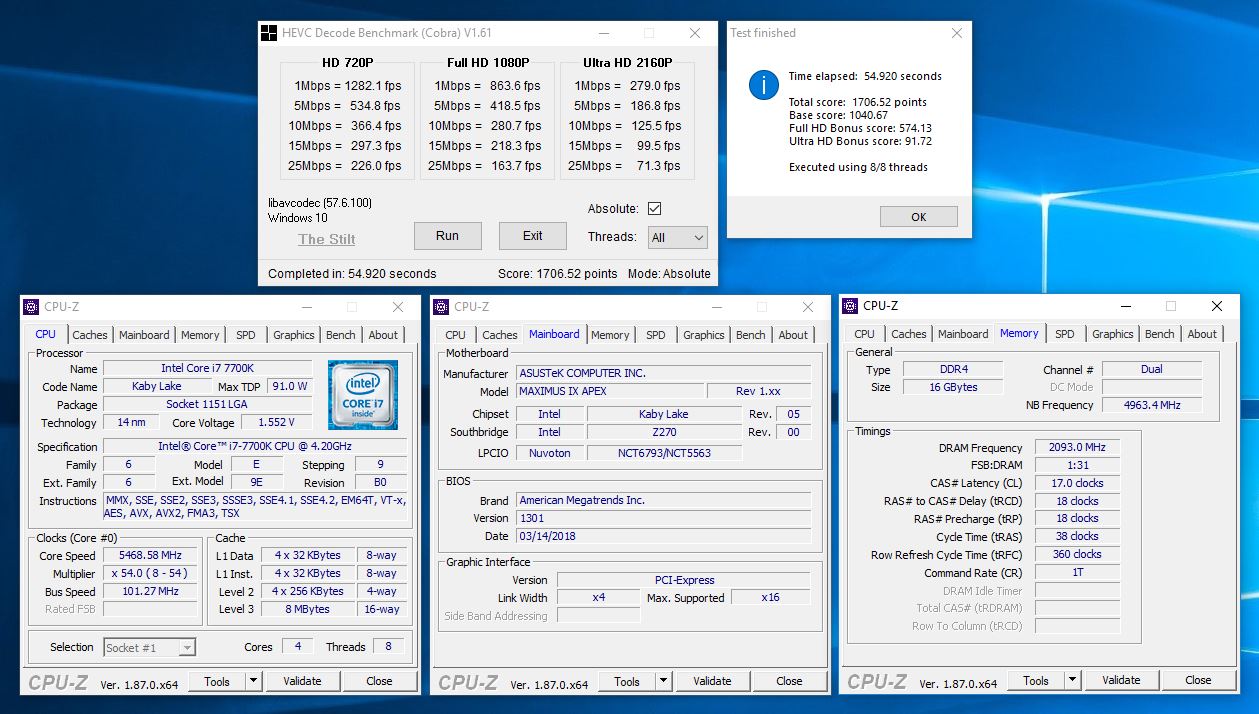Switch to SPD tab in left CPU-Z window
The height and width of the screenshot is (714, 1259).
[x=246, y=335]
